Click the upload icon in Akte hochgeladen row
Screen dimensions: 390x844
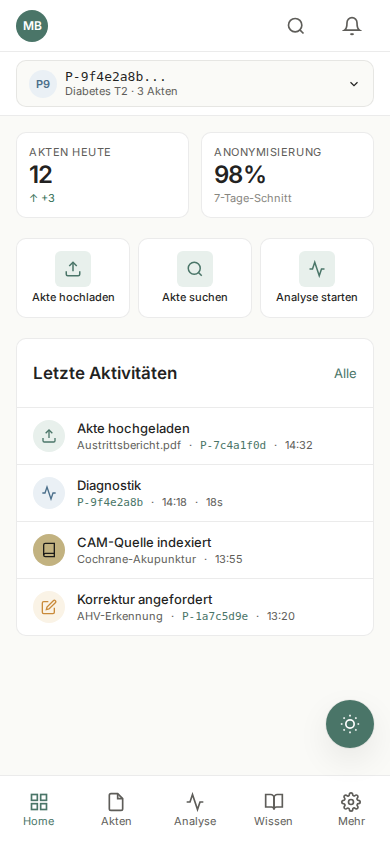tap(49, 436)
